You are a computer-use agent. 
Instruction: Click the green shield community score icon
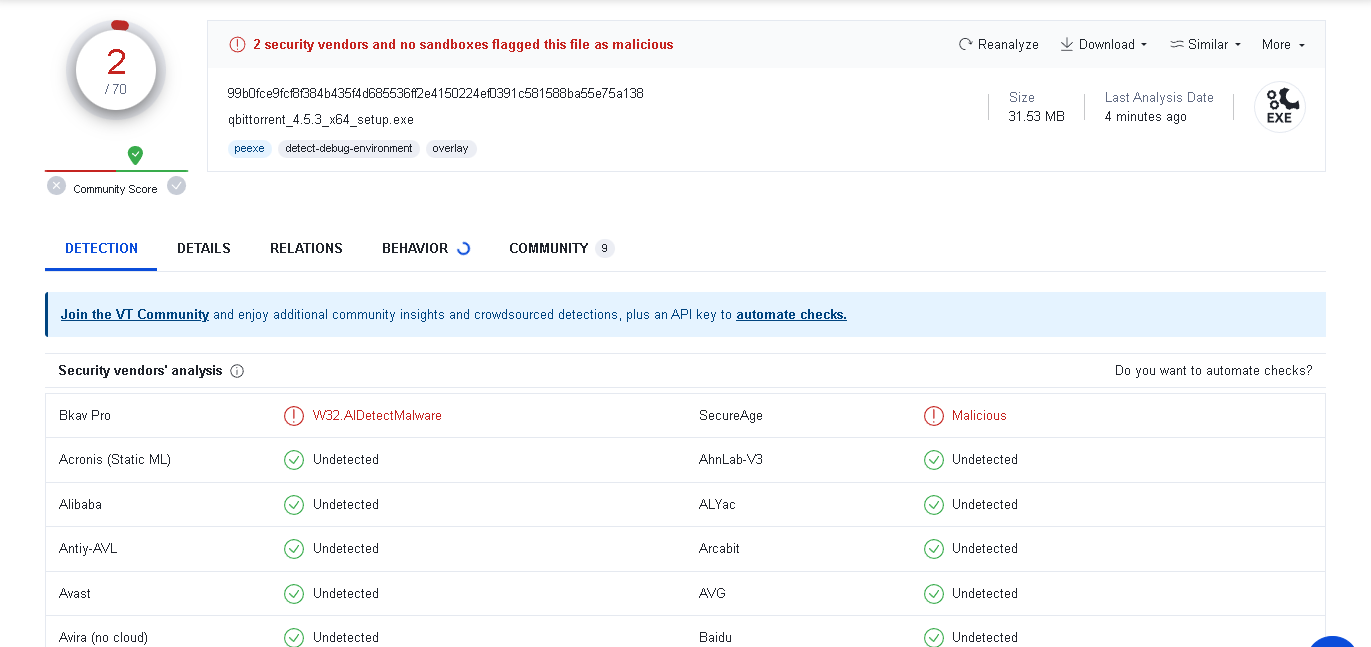(135, 155)
